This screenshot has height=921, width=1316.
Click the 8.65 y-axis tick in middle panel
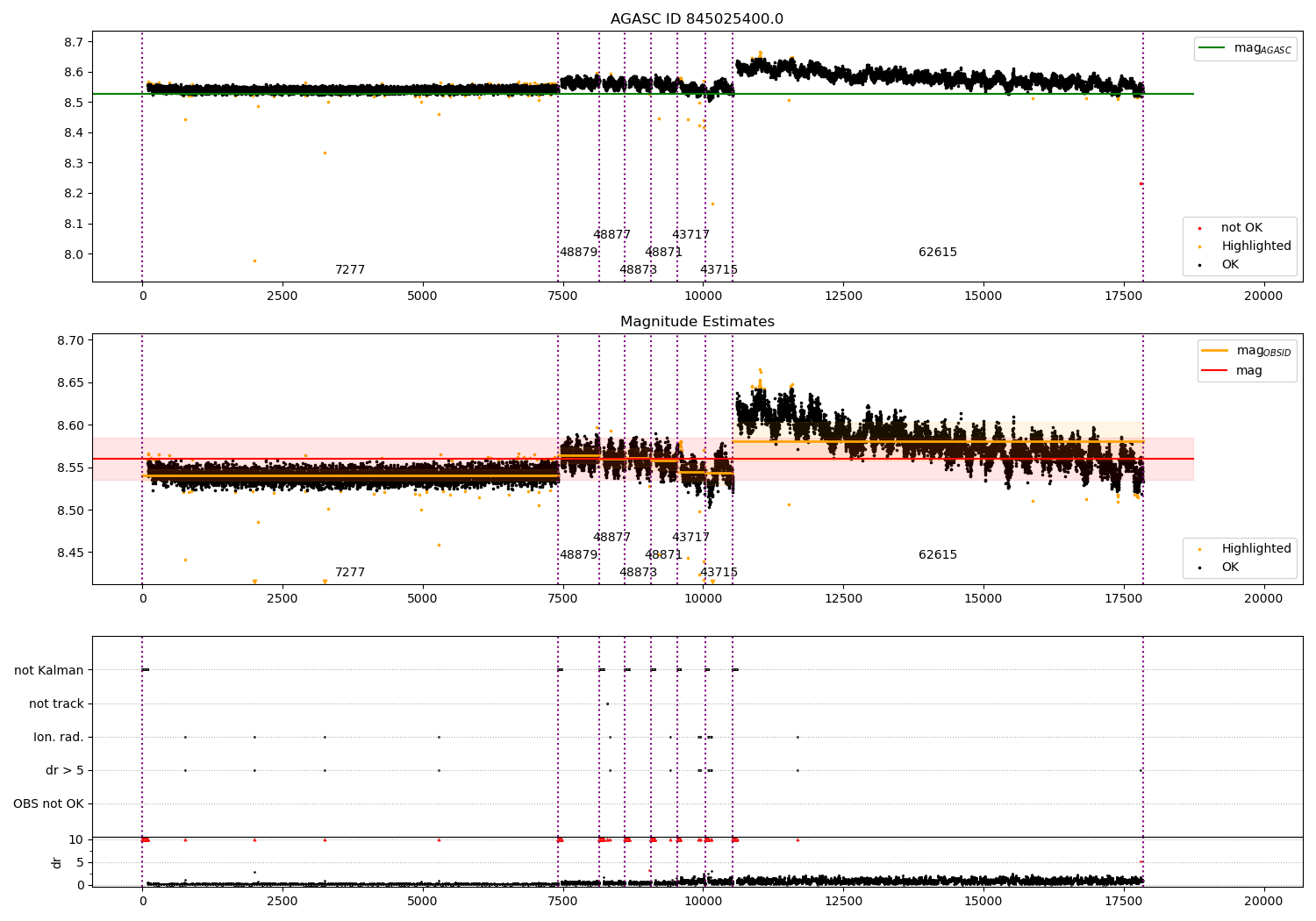(x=70, y=383)
